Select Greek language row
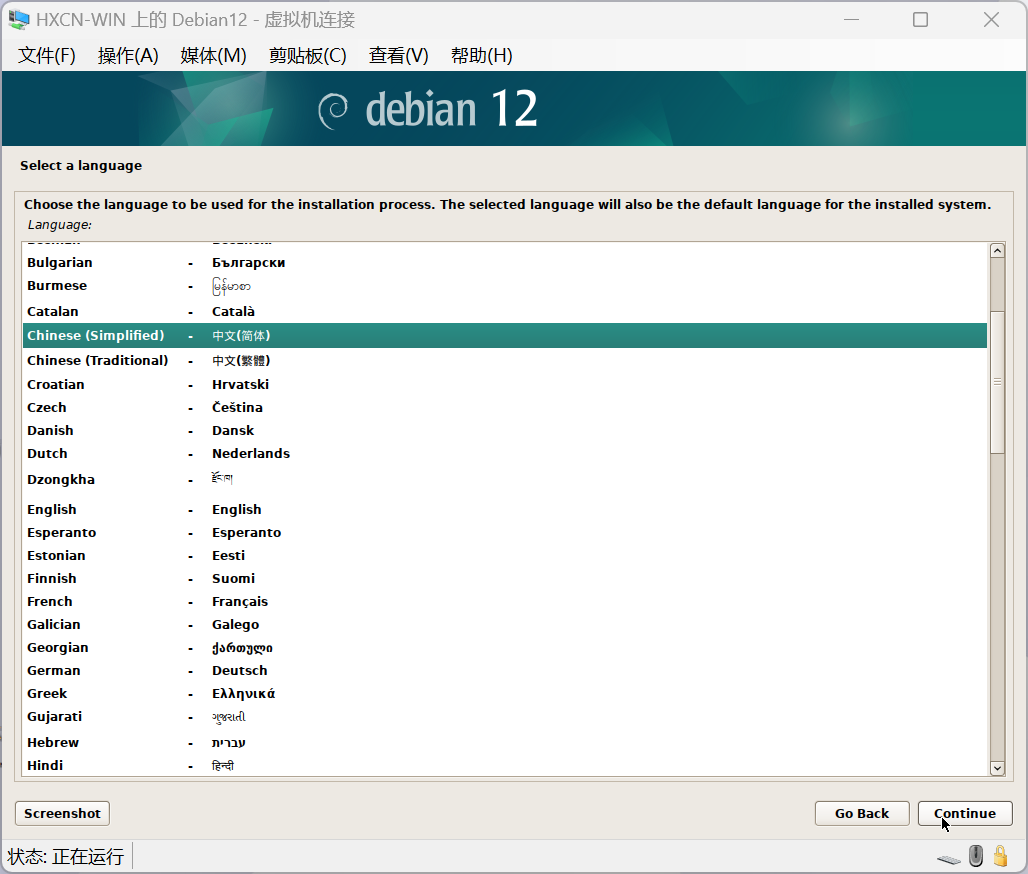Screen dimensions: 1028x874 tap(505, 693)
